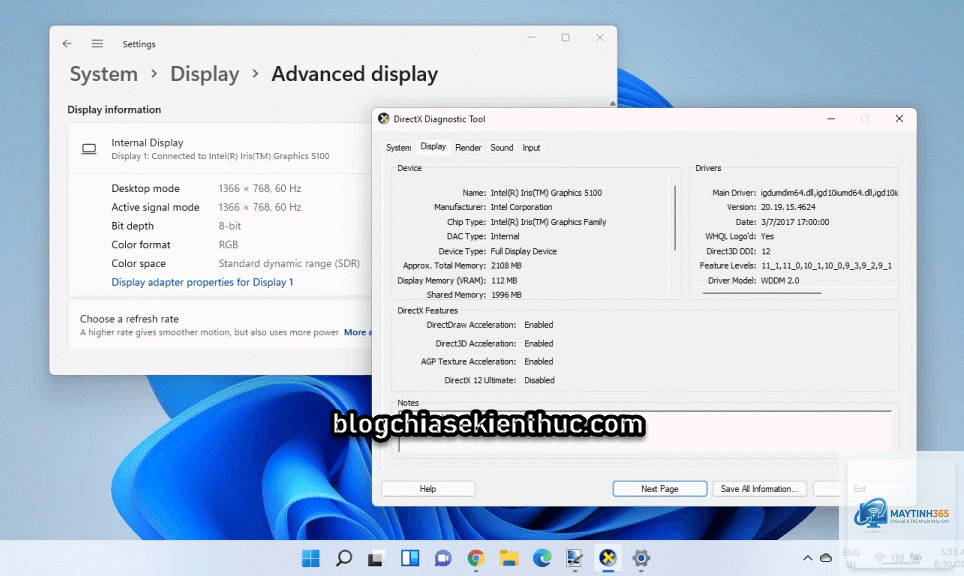
Task: Click System in Settings breadcrumb
Action: (x=103, y=74)
